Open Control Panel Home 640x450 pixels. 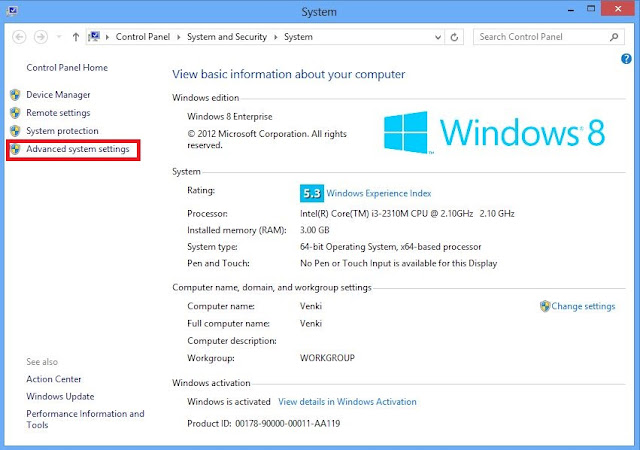pyautogui.click(x=67, y=67)
